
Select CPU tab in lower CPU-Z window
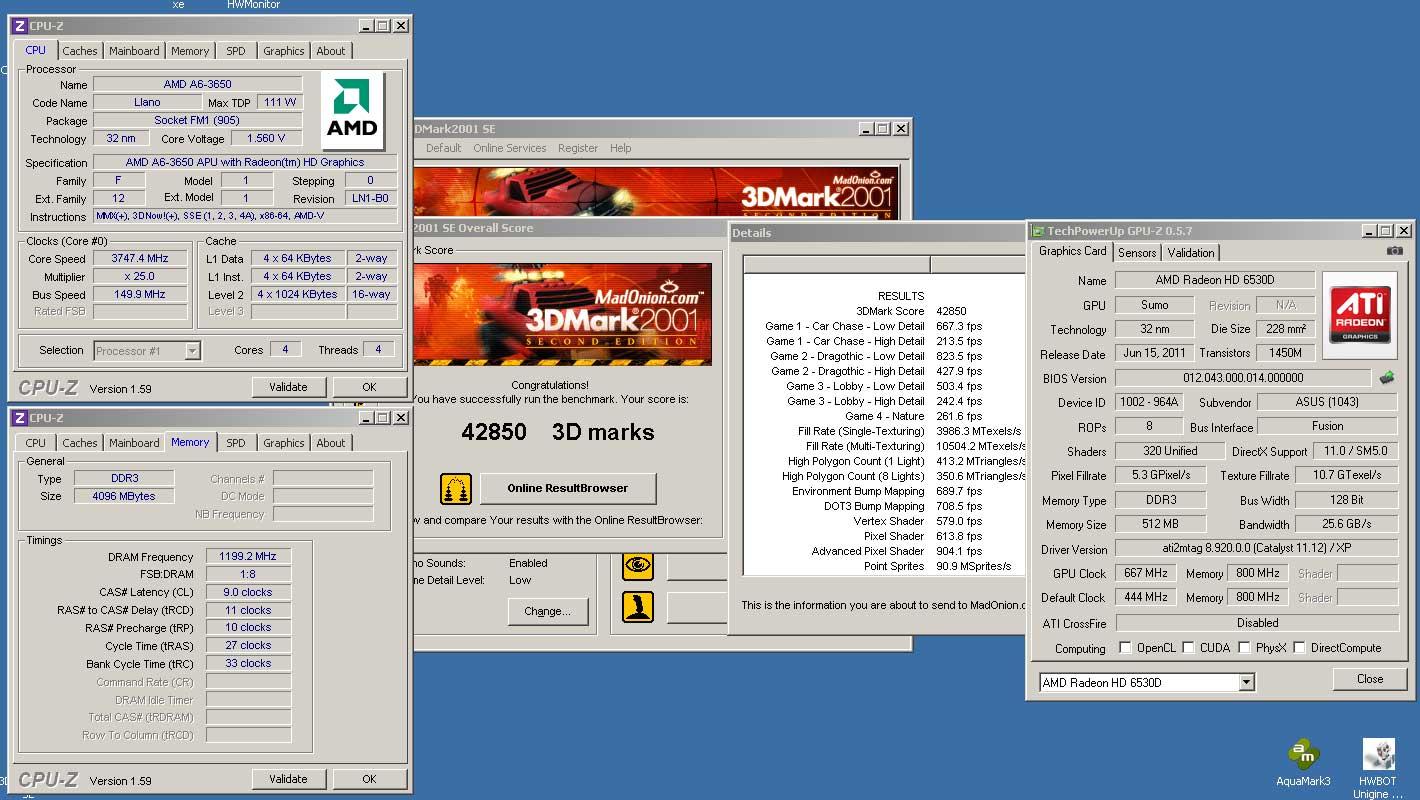click(36, 443)
